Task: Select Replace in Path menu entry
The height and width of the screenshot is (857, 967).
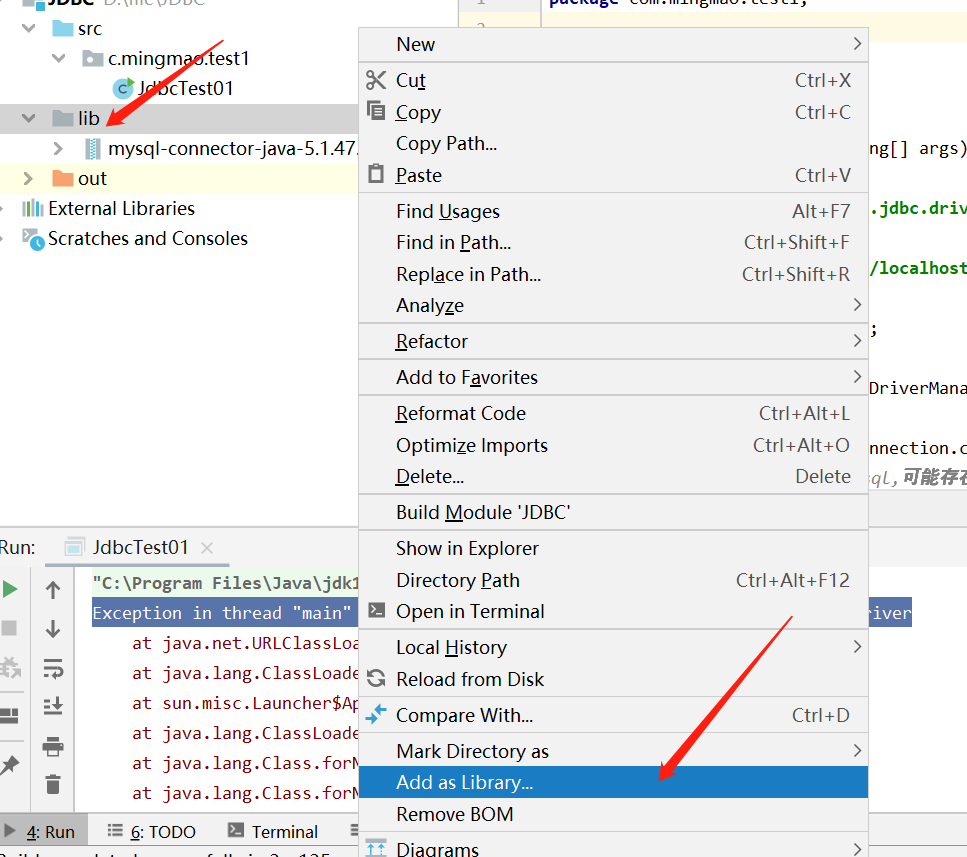Action: tap(613, 274)
